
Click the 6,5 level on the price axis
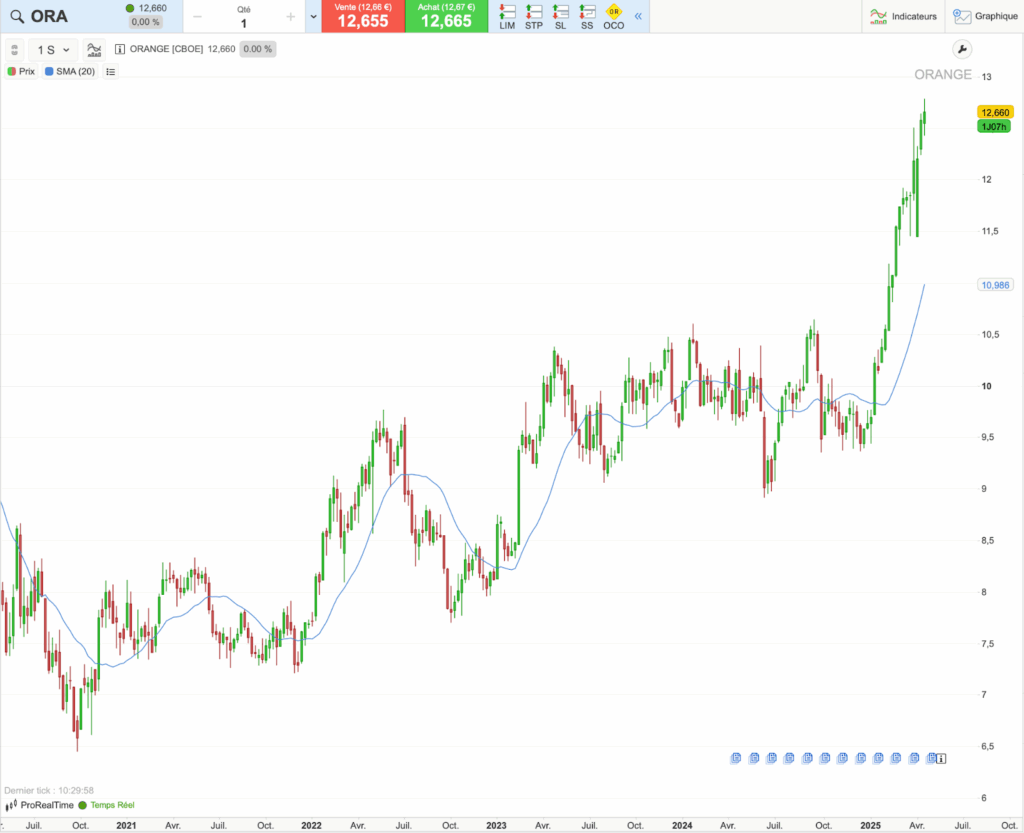coord(988,746)
